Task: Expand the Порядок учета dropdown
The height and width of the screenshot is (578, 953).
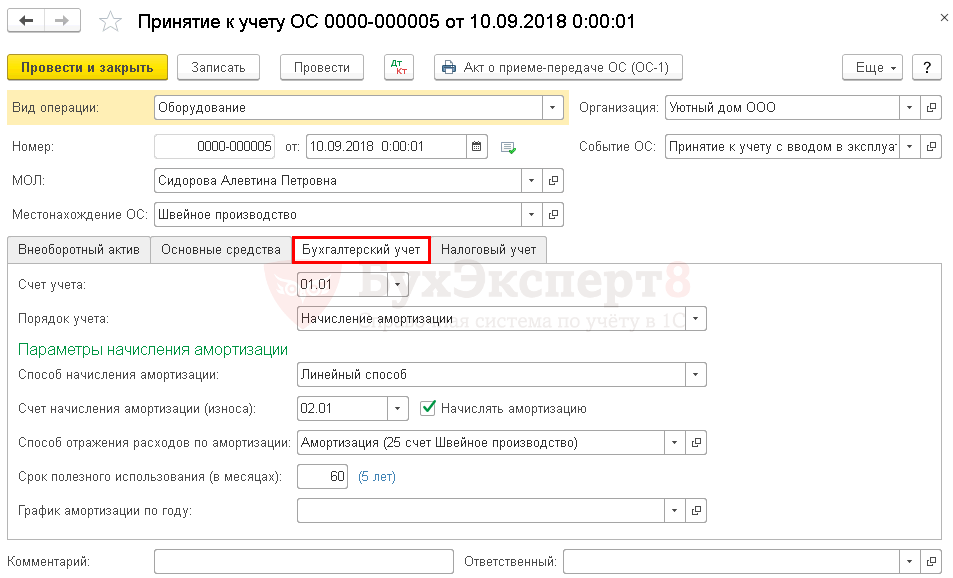Action: [696, 319]
